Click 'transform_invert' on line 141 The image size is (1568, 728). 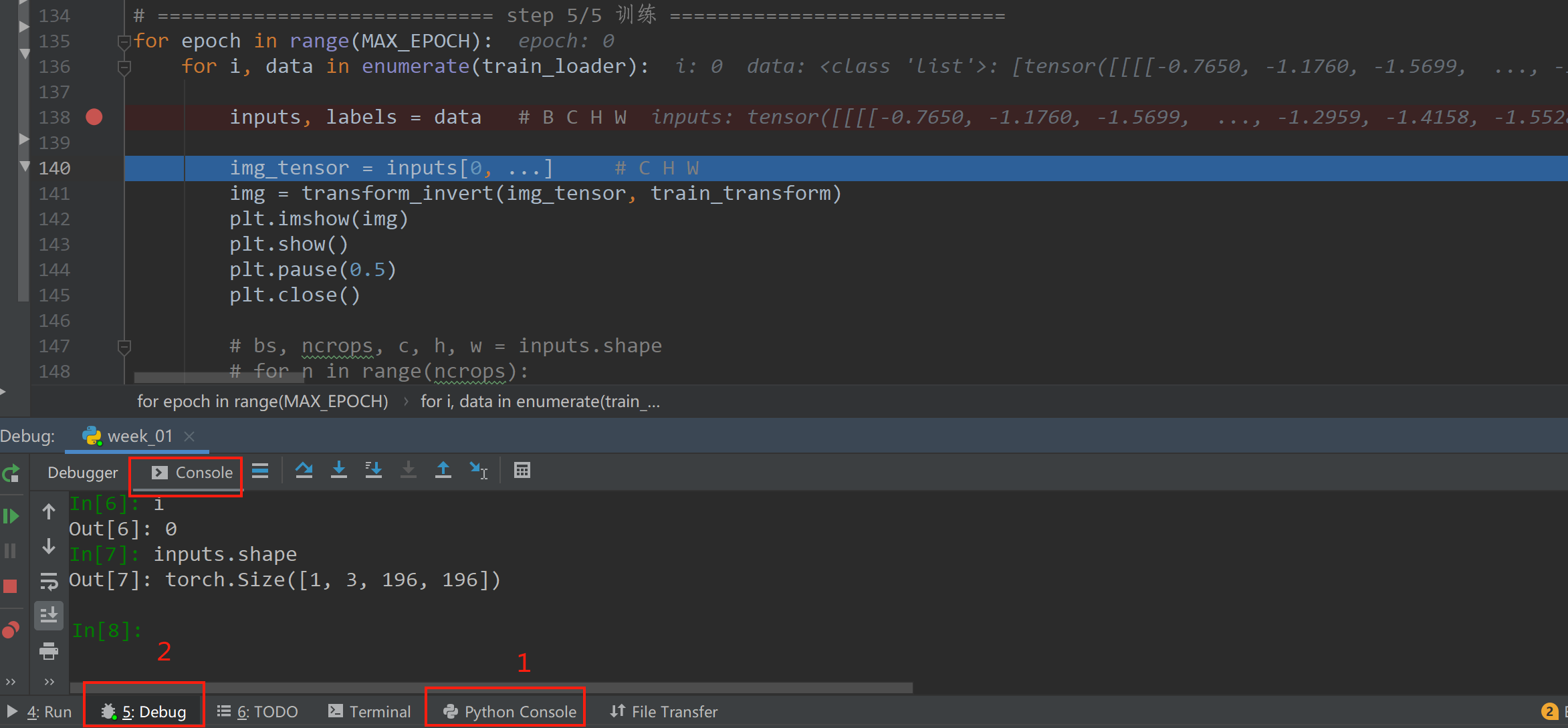(x=397, y=194)
